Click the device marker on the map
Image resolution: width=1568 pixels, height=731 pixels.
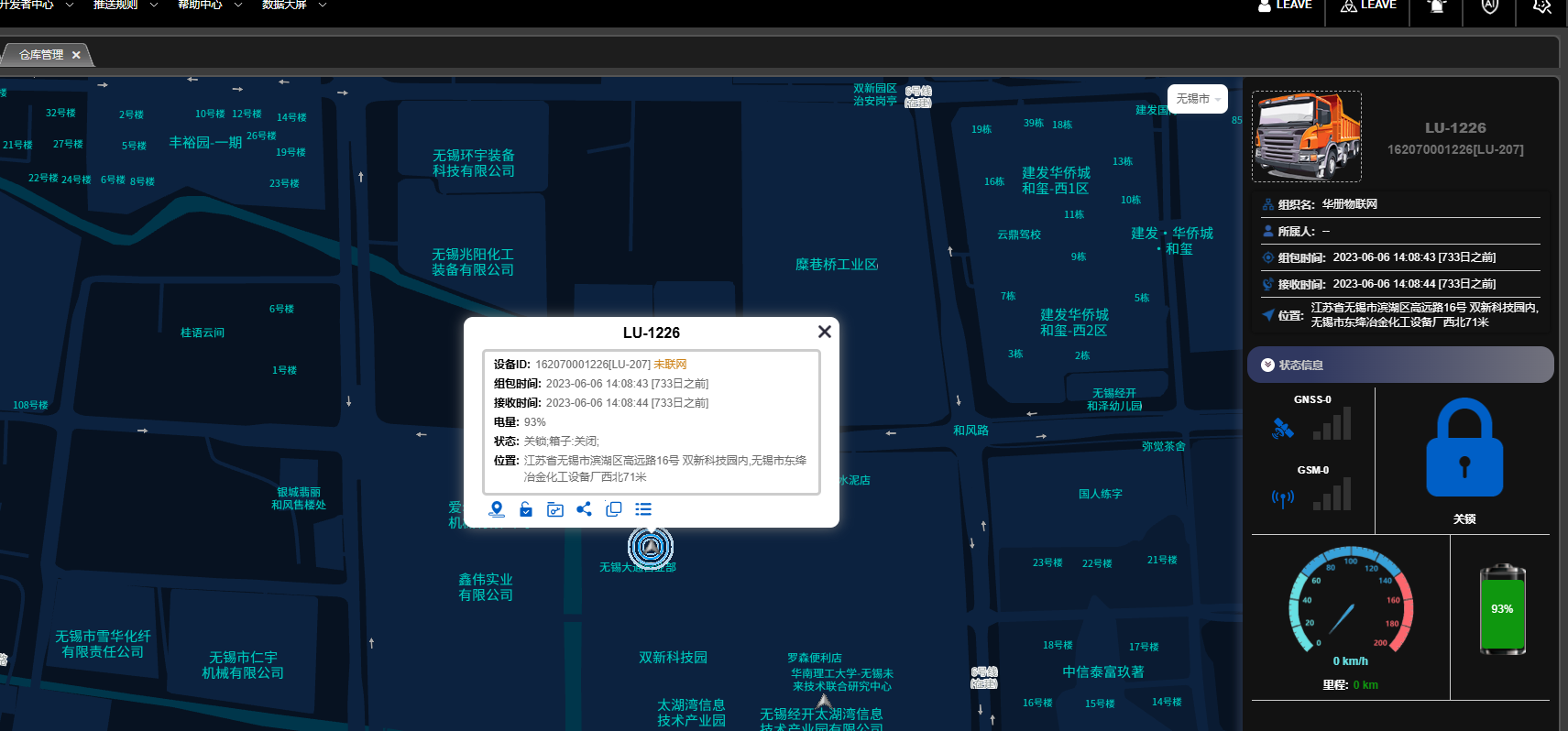pyautogui.click(x=651, y=547)
